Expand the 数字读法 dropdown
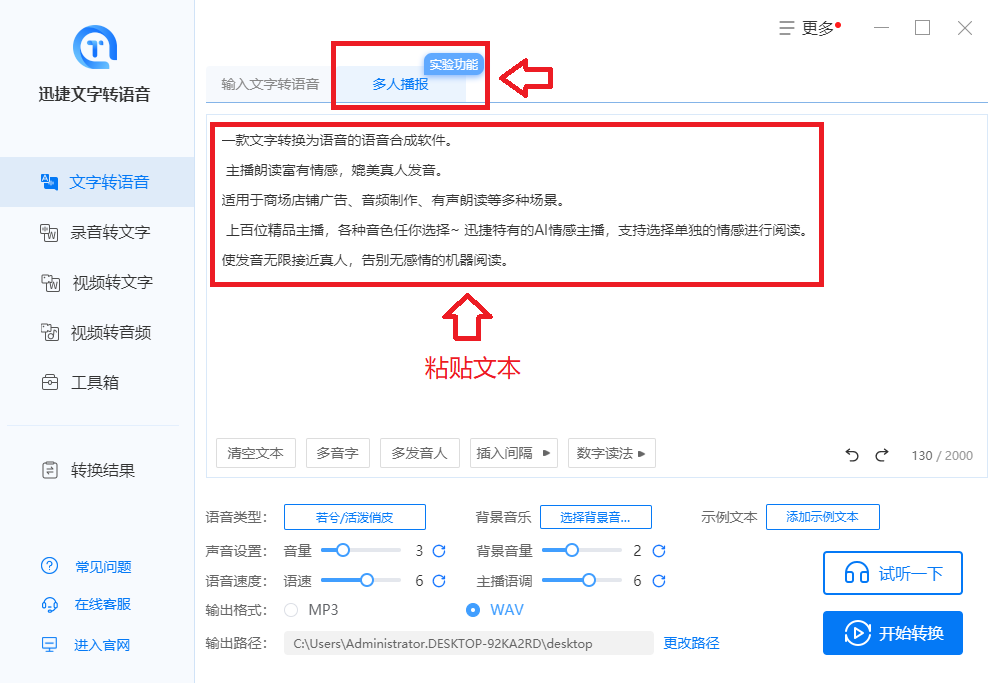This screenshot has width=1000, height=683. coord(612,453)
